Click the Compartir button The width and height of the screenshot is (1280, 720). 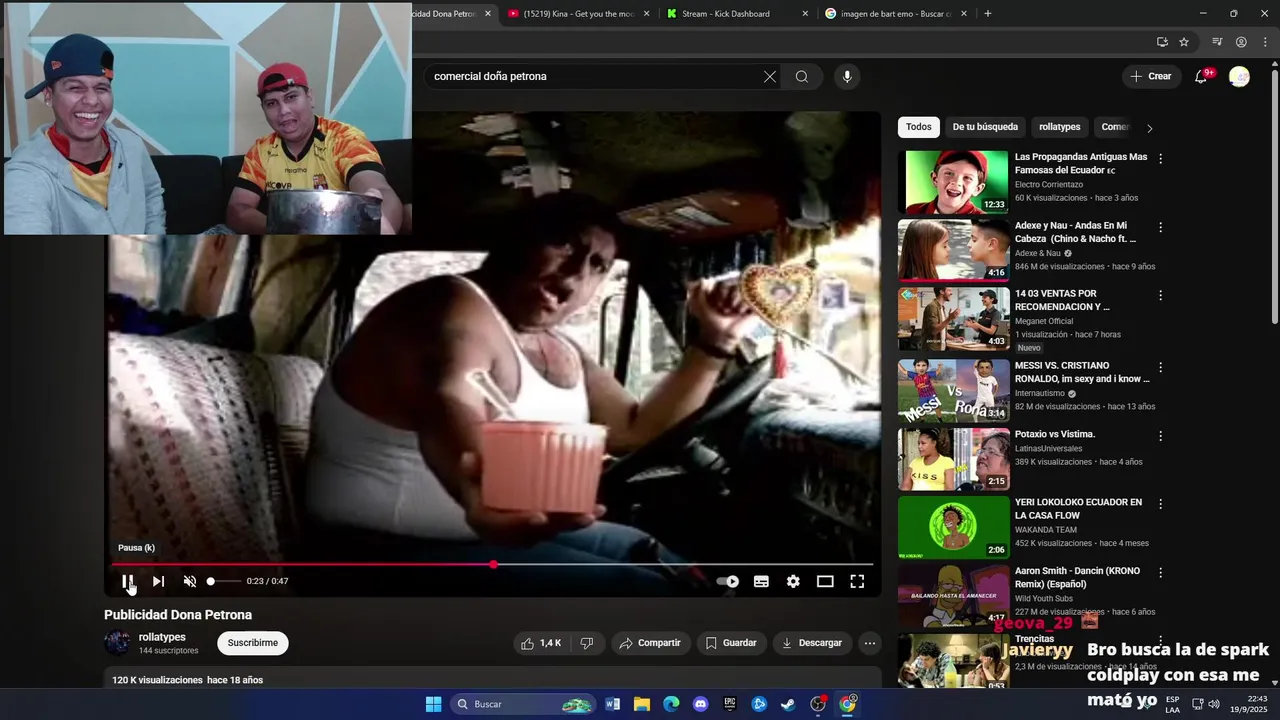click(x=650, y=643)
